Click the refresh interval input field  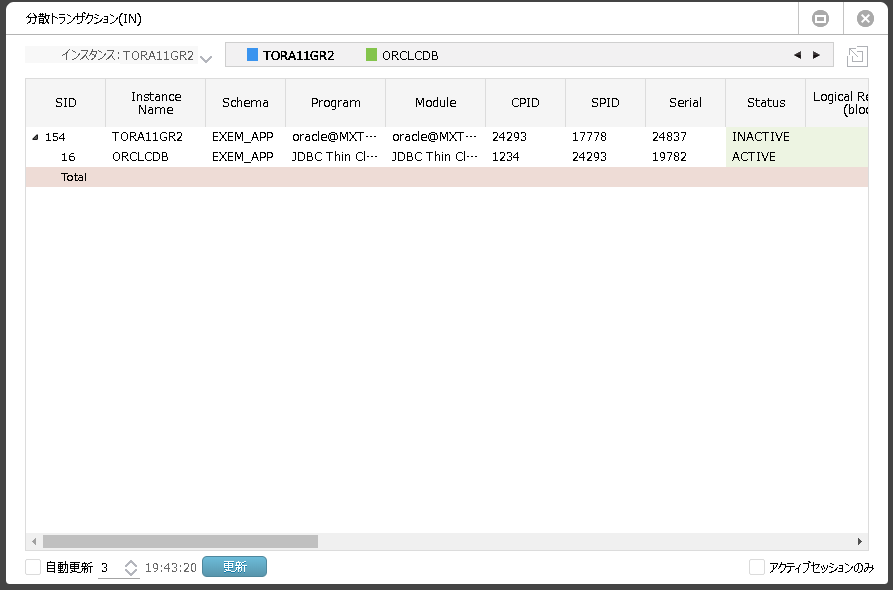(x=111, y=567)
